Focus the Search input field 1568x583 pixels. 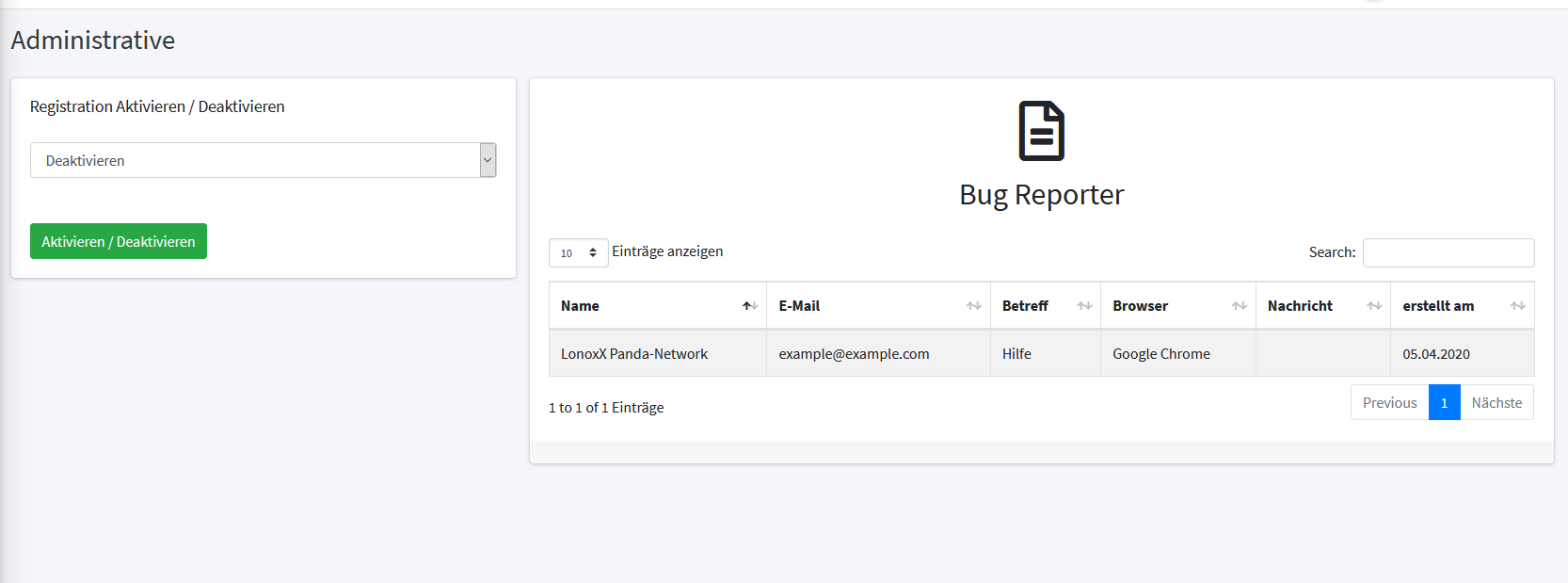[x=1448, y=252]
